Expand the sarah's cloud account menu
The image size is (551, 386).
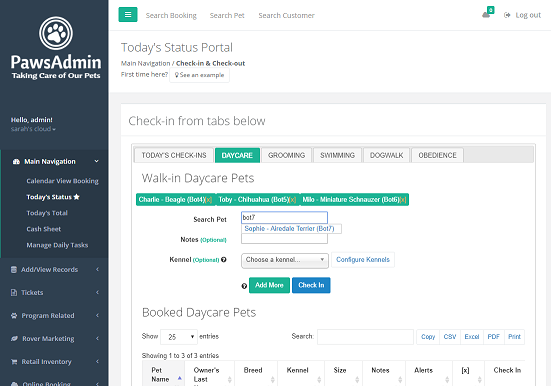click(33, 129)
